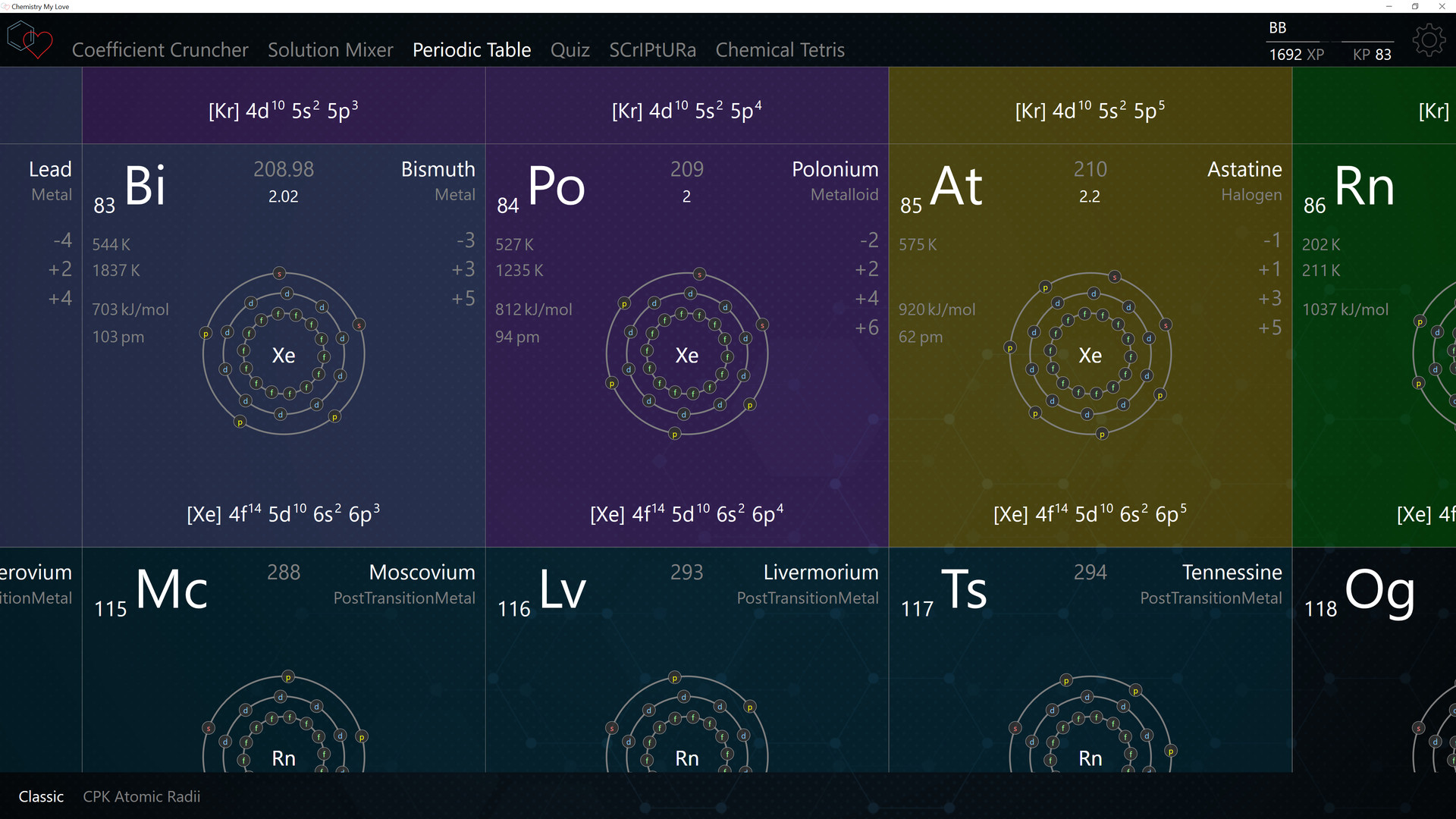Open the Quiz tab
This screenshot has height=819, width=1456.
[570, 50]
